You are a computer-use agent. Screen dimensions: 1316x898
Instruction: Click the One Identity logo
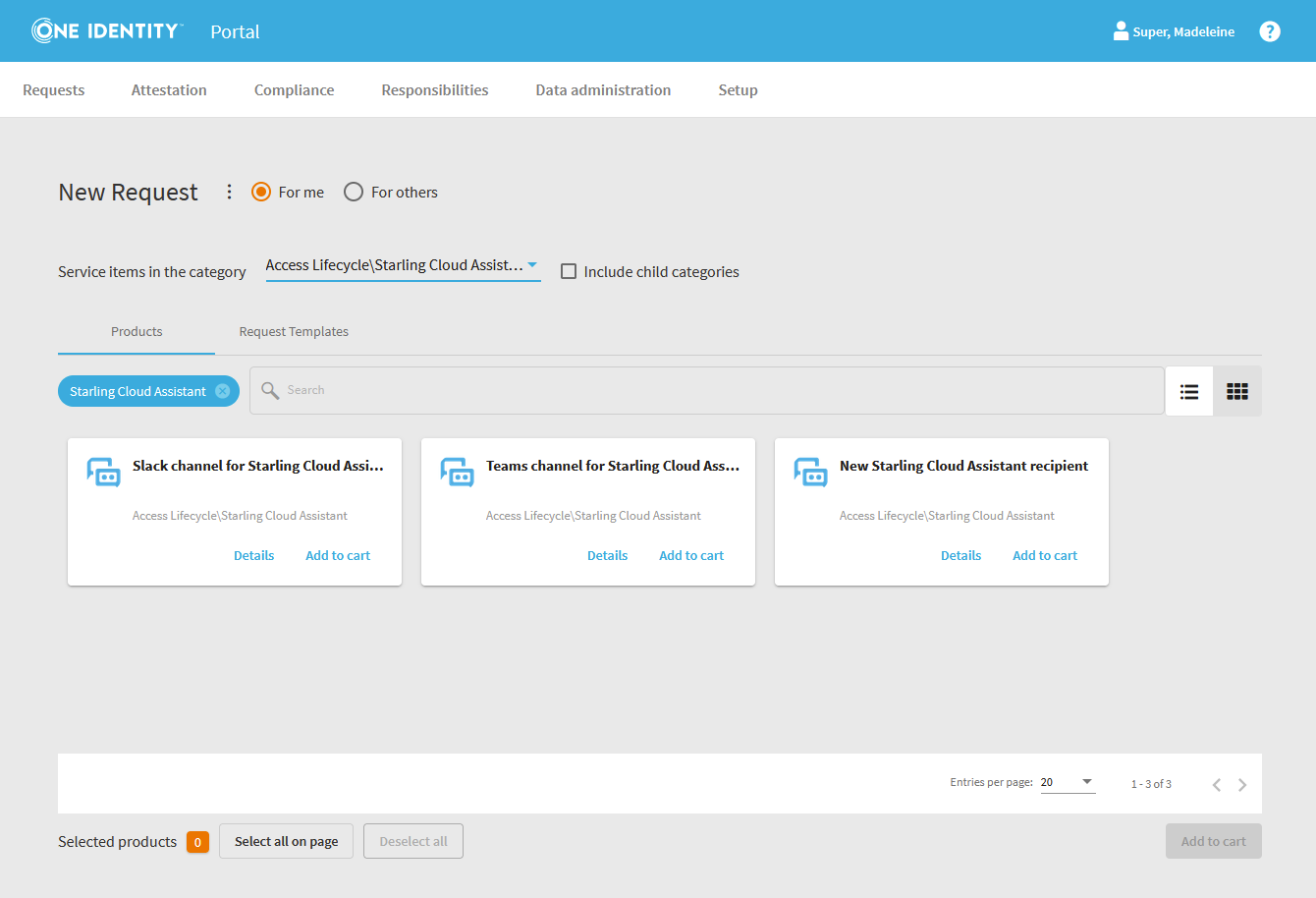point(107,30)
